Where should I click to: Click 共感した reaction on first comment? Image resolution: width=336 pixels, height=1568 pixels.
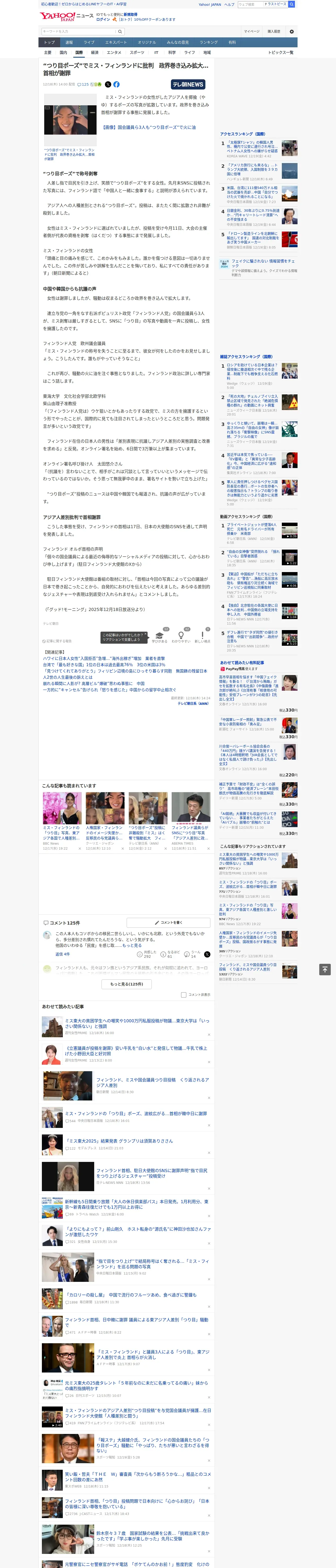(147, 954)
